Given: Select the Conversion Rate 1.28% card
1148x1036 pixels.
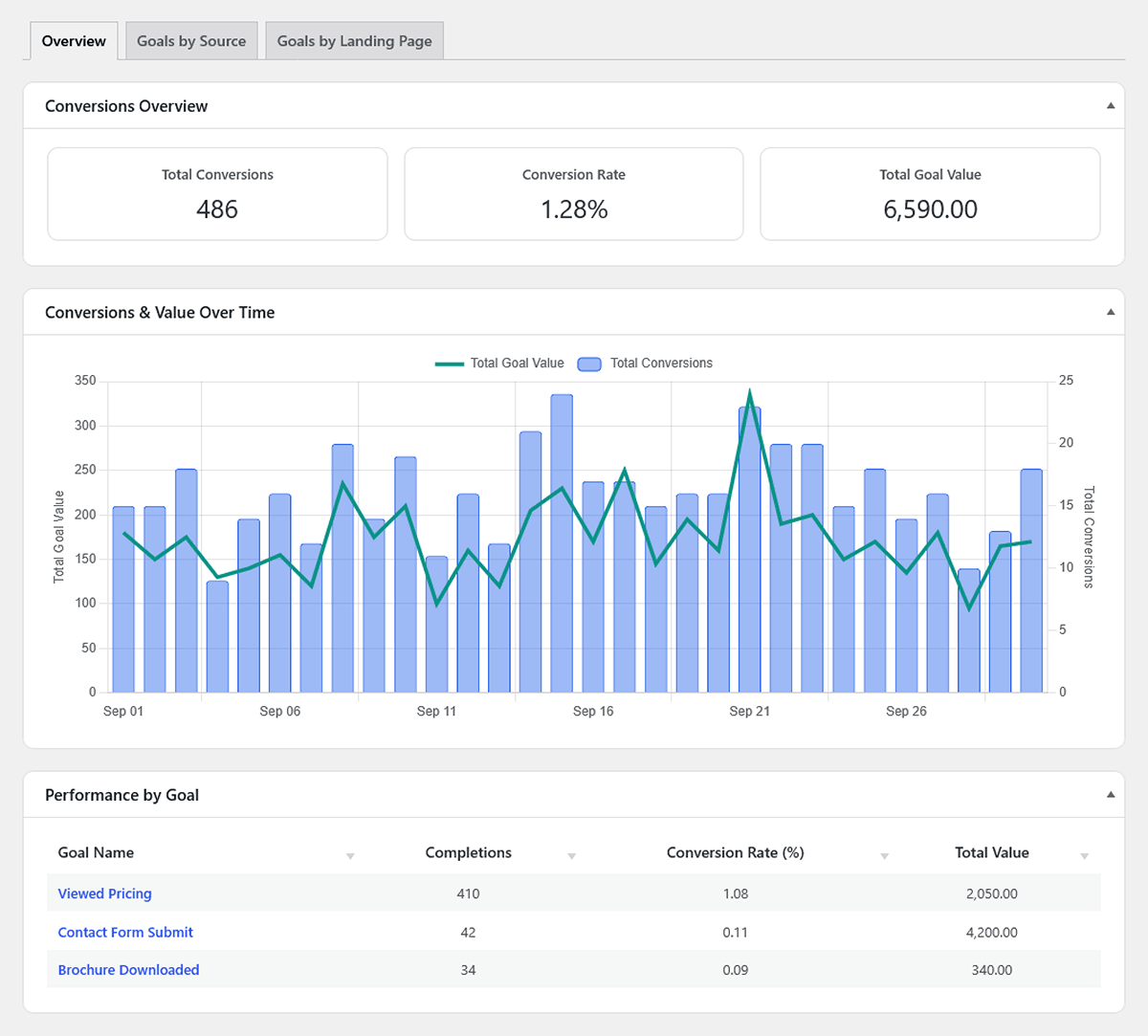Looking at the screenshot, I should [574, 194].
